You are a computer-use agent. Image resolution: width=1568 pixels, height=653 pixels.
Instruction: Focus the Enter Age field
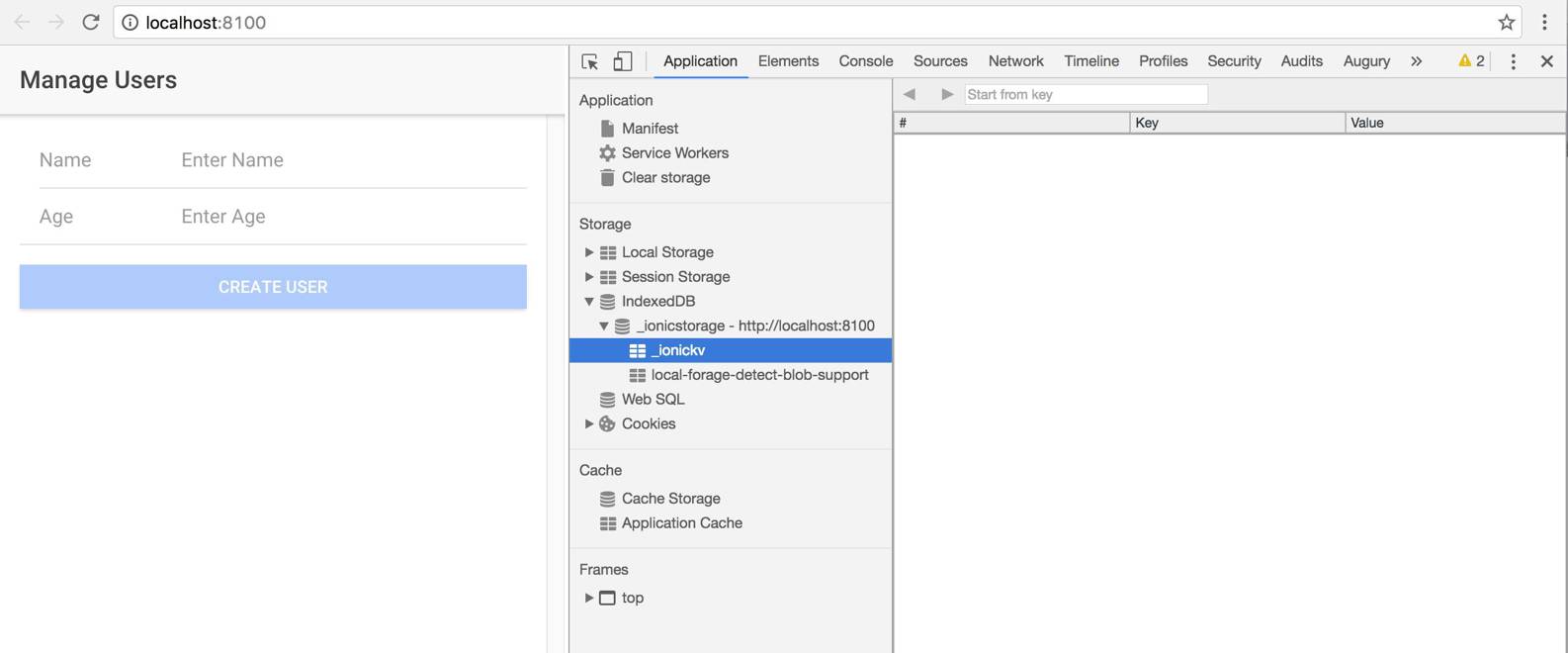[x=353, y=217]
